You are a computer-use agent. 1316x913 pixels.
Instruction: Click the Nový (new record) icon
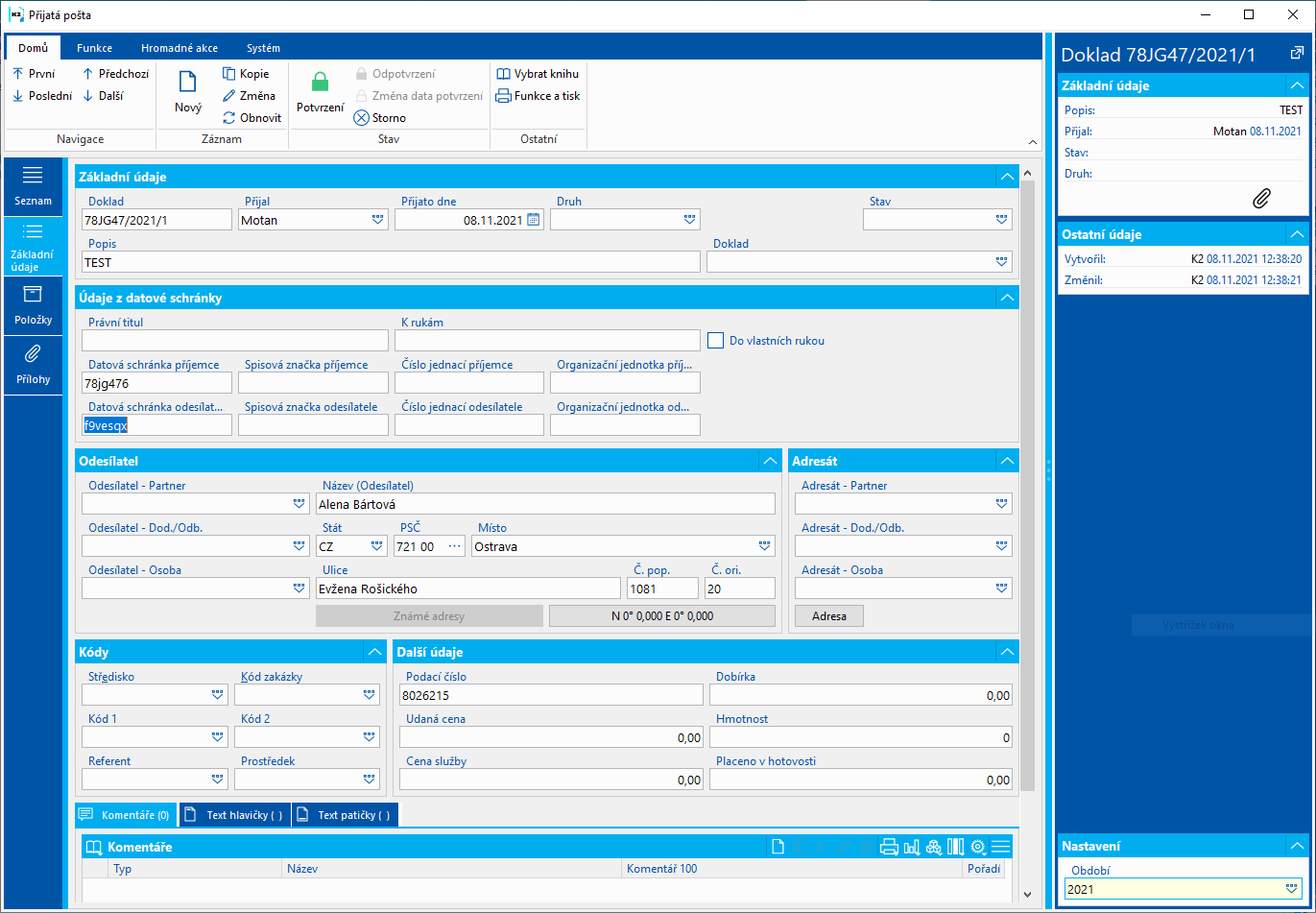(x=188, y=83)
